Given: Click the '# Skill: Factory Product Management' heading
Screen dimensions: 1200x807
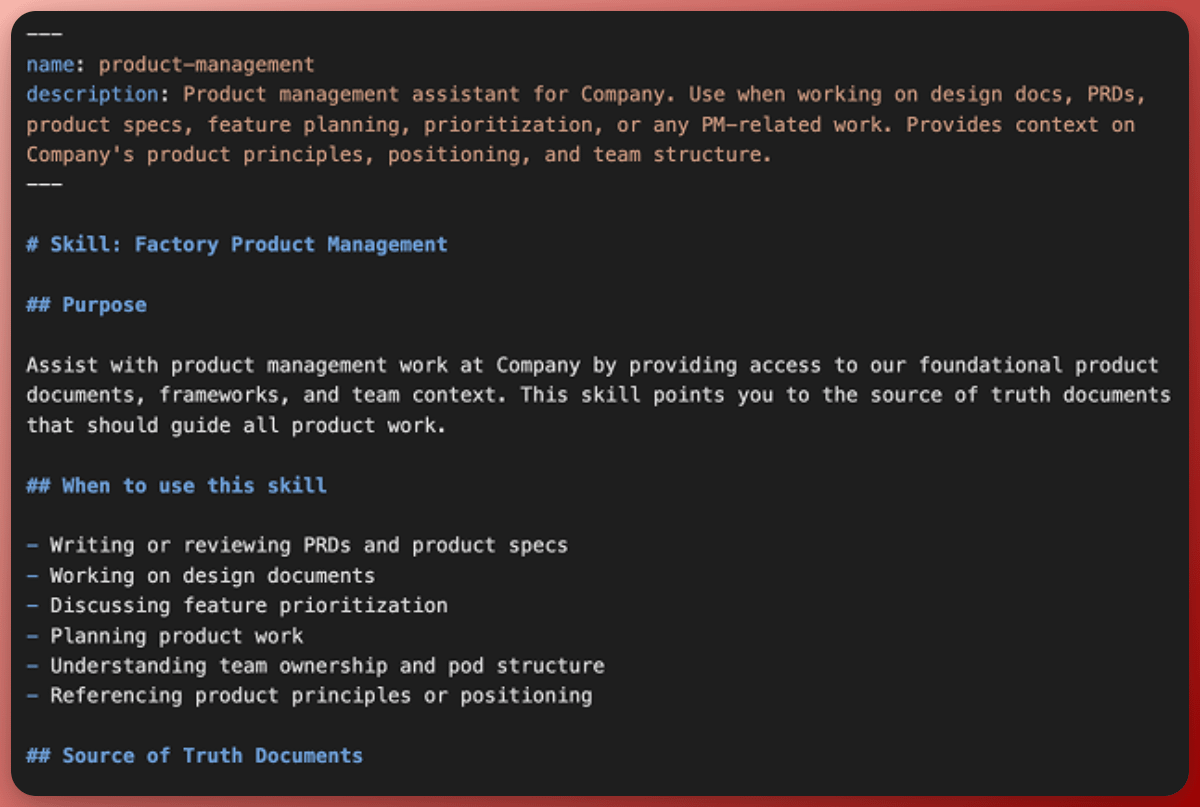Looking at the screenshot, I should (x=237, y=245).
